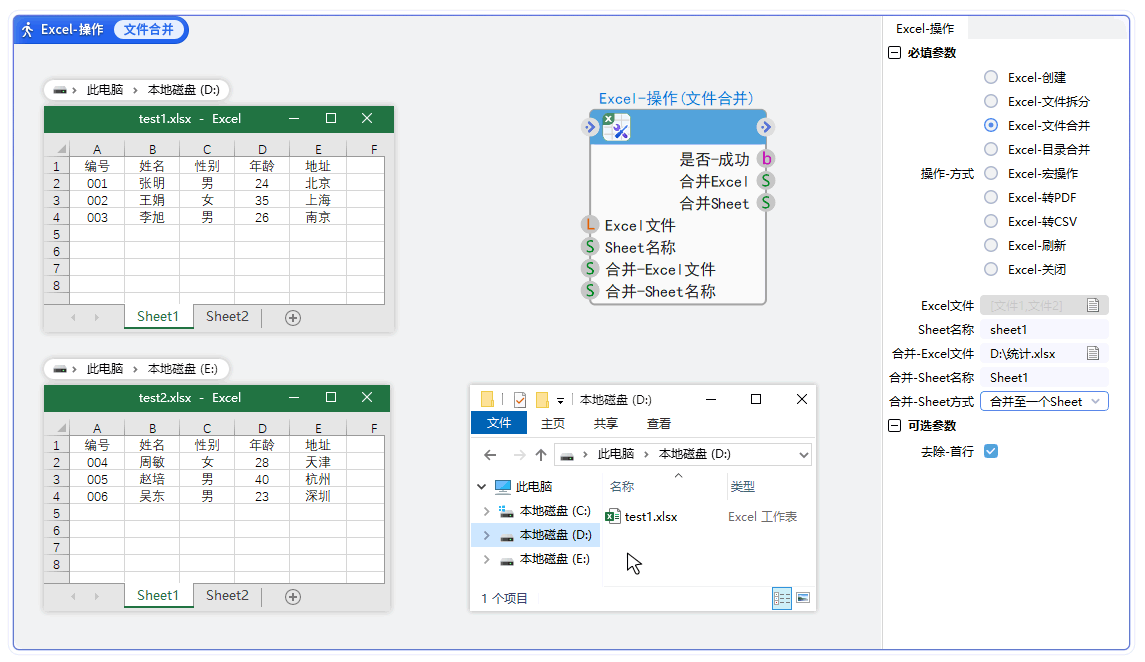This screenshot has width=1145, height=662.
Task: Switch to Sheet2 tab in test2.xlsx
Action: point(227,596)
